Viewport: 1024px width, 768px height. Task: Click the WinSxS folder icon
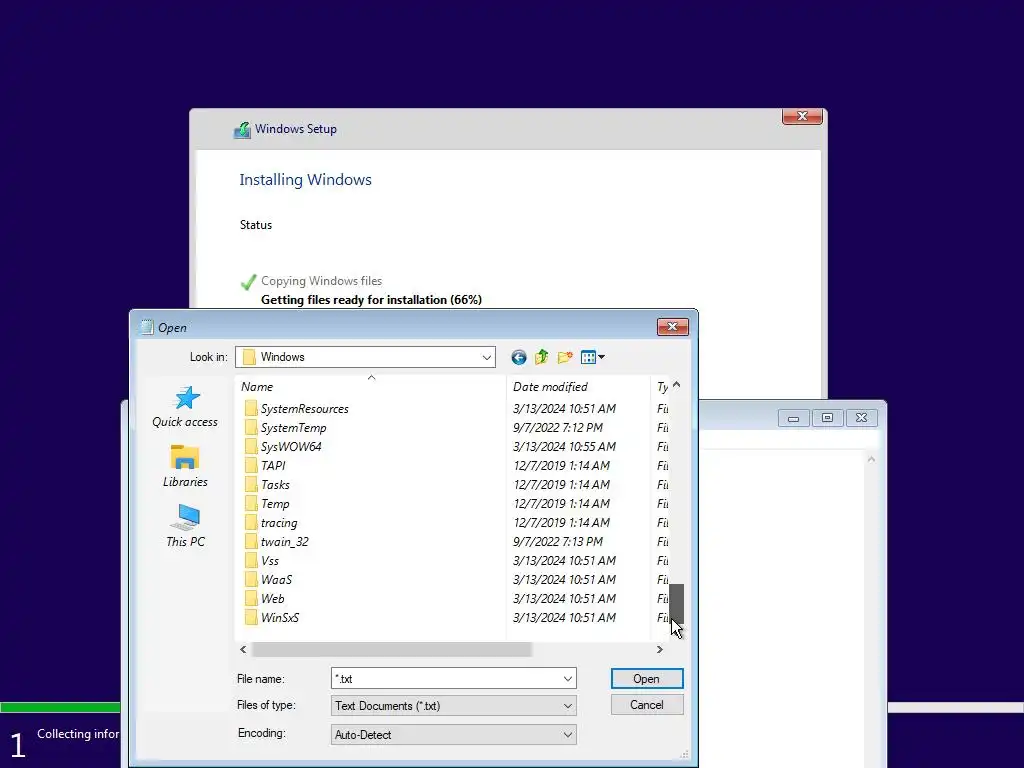point(251,617)
